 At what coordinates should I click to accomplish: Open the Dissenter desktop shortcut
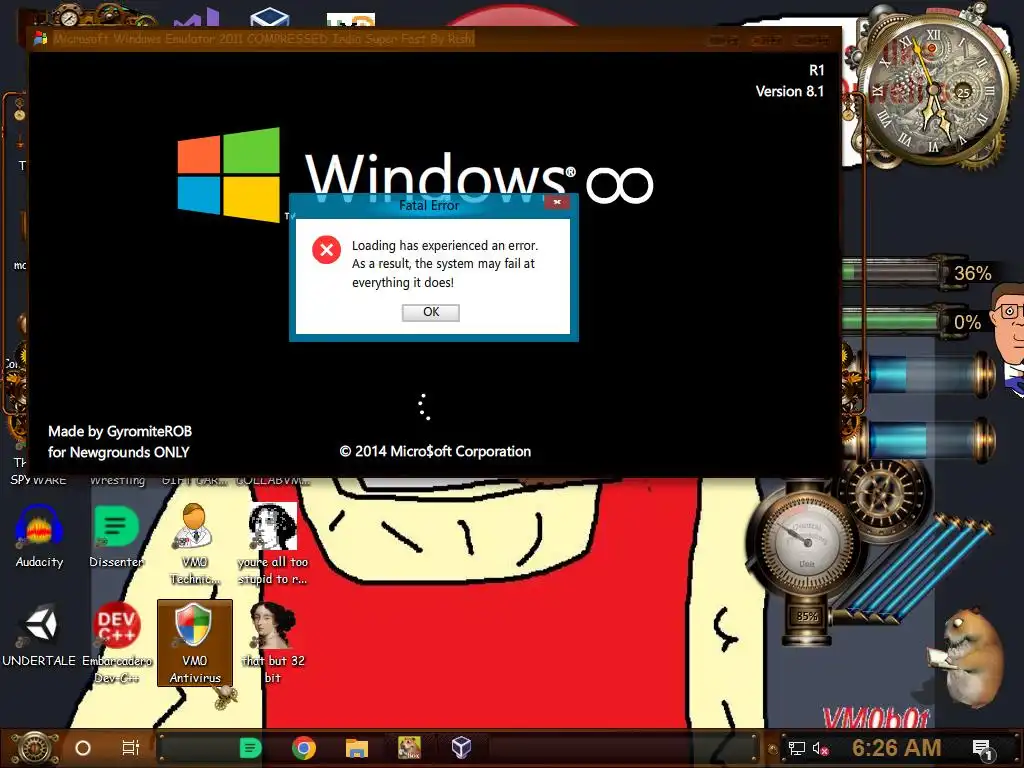[116, 537]
